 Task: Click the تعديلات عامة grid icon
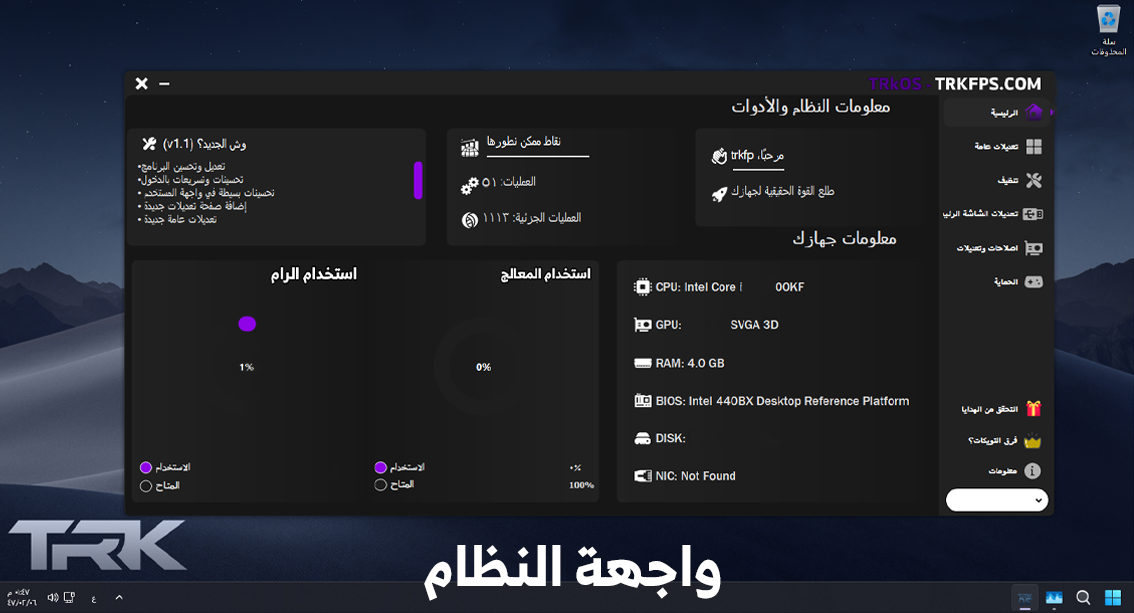(x=1034, y=147)
